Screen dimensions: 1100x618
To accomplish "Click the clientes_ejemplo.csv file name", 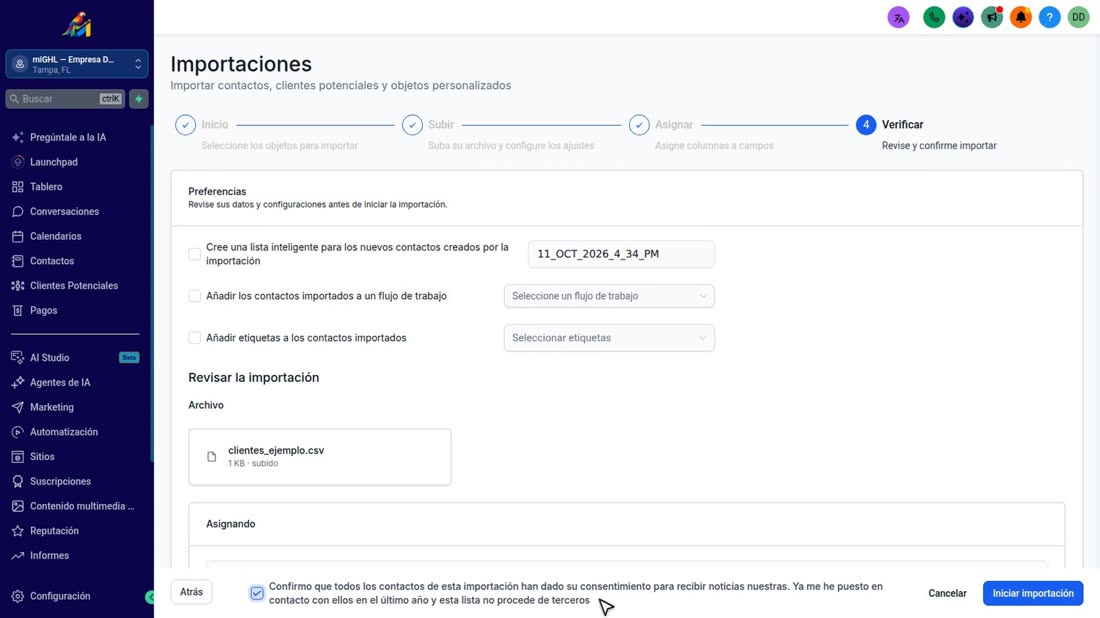I will (x=276, y=450).
